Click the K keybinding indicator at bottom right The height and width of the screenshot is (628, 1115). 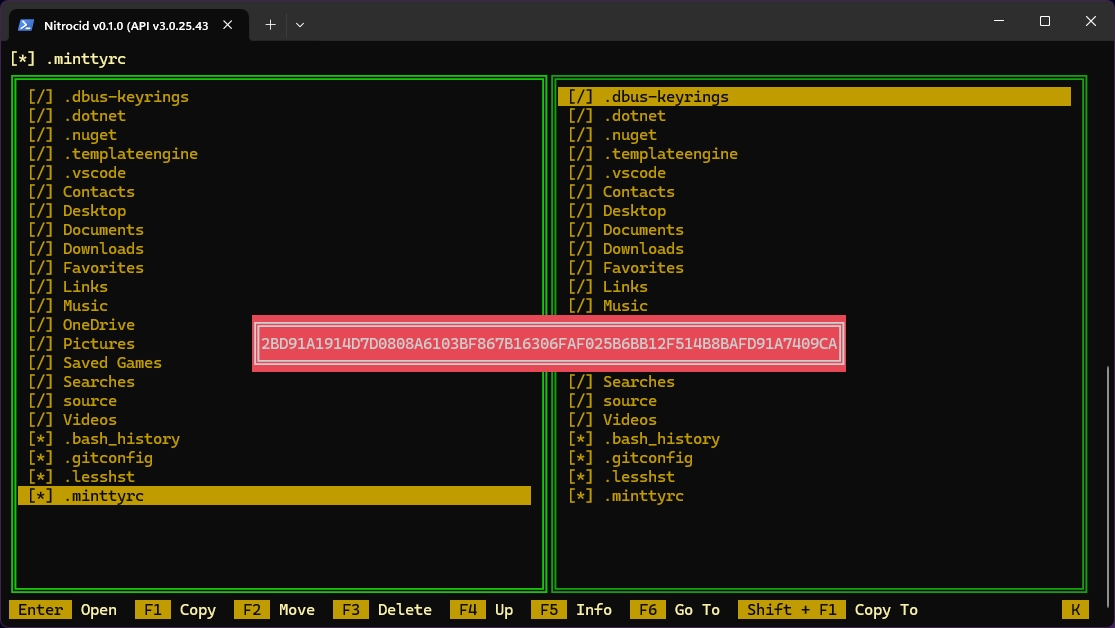coord(1075,610)
